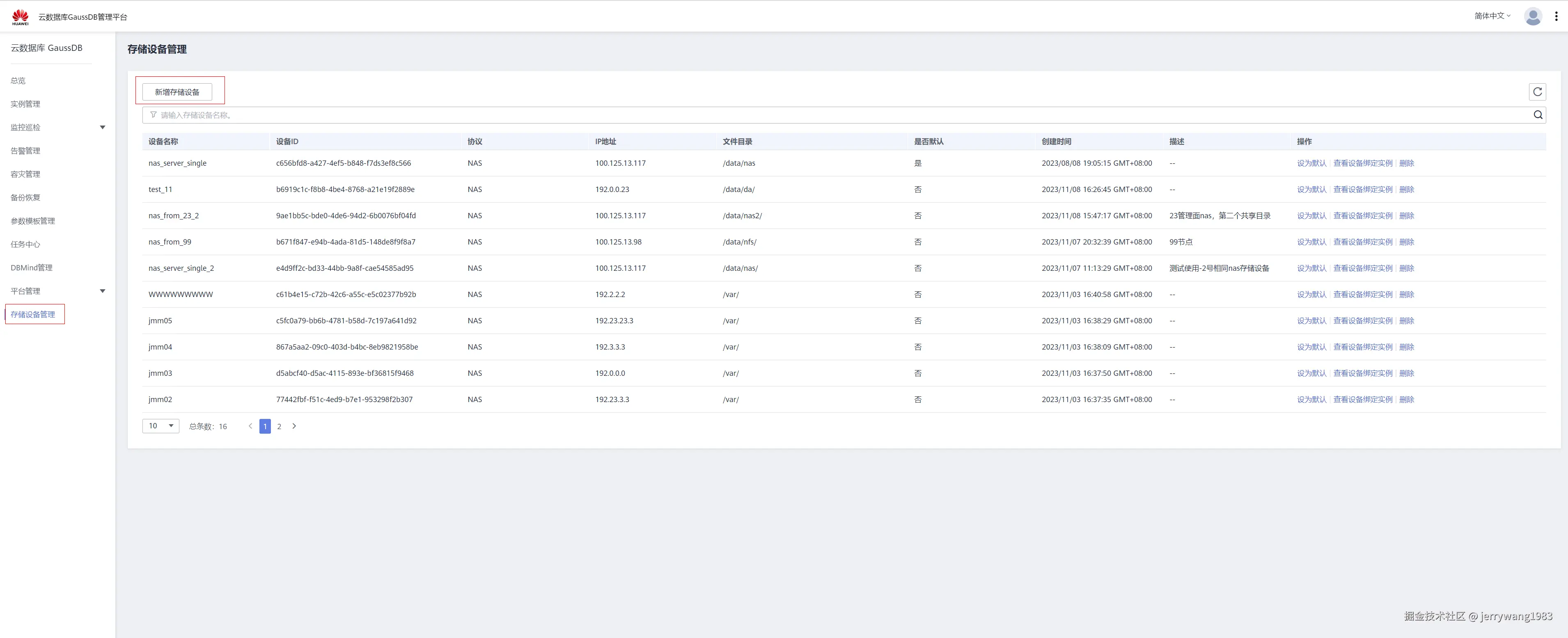Screen dimensions: 1568x638
Task: Click the 新增存储设备 button
Action: coord(177,92)
